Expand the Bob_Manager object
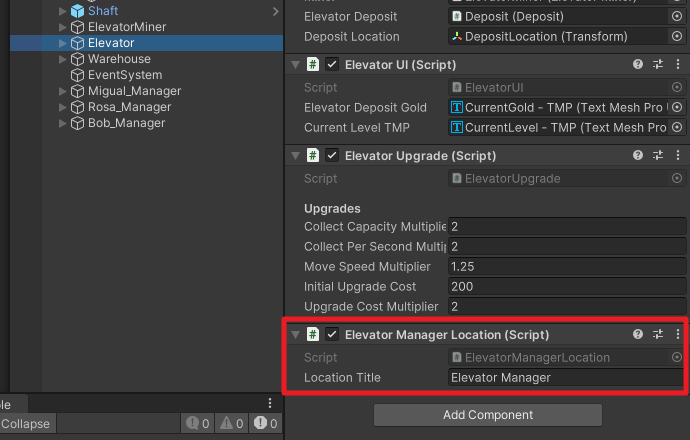This screenshot has width=690, height=440. pos(62,123)
